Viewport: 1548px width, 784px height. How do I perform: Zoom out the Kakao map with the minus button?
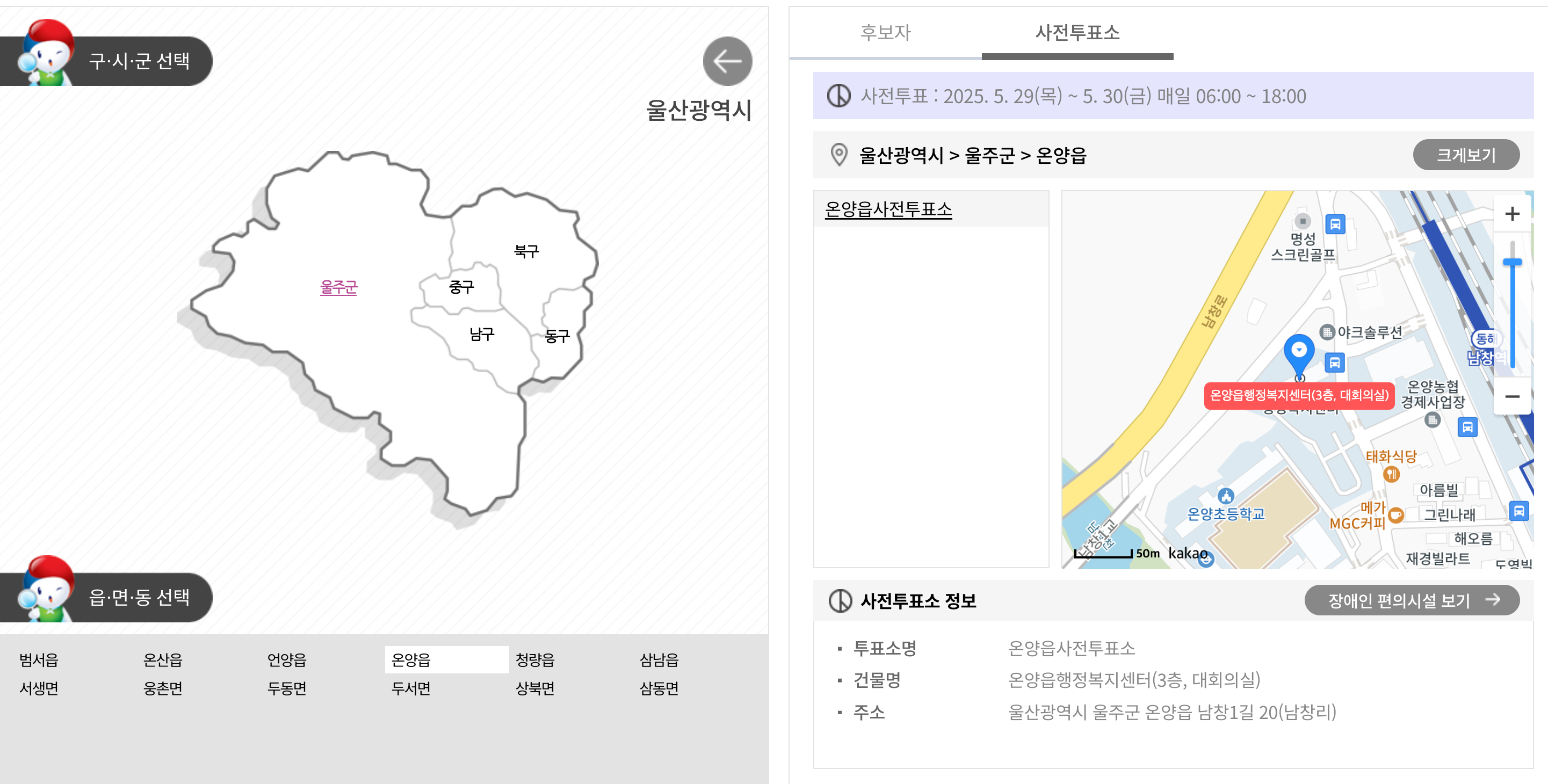click(x=1512, y=396)
